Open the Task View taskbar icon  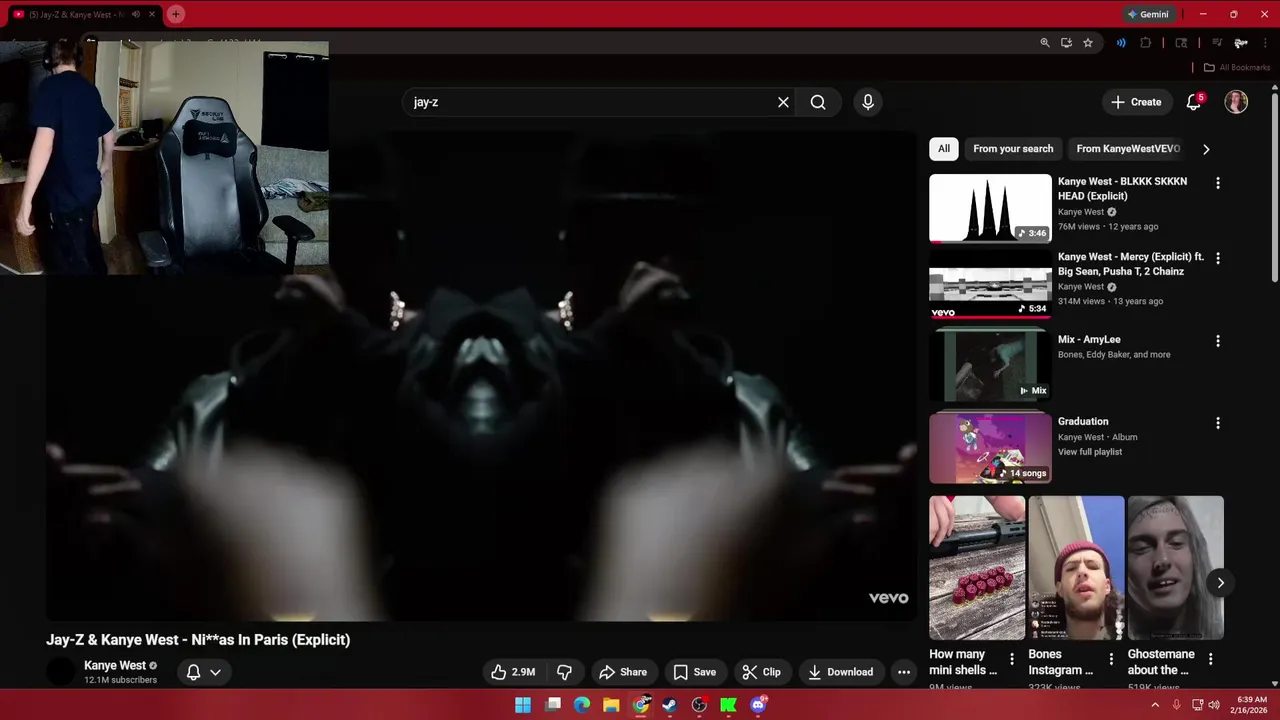pos(553,705)
